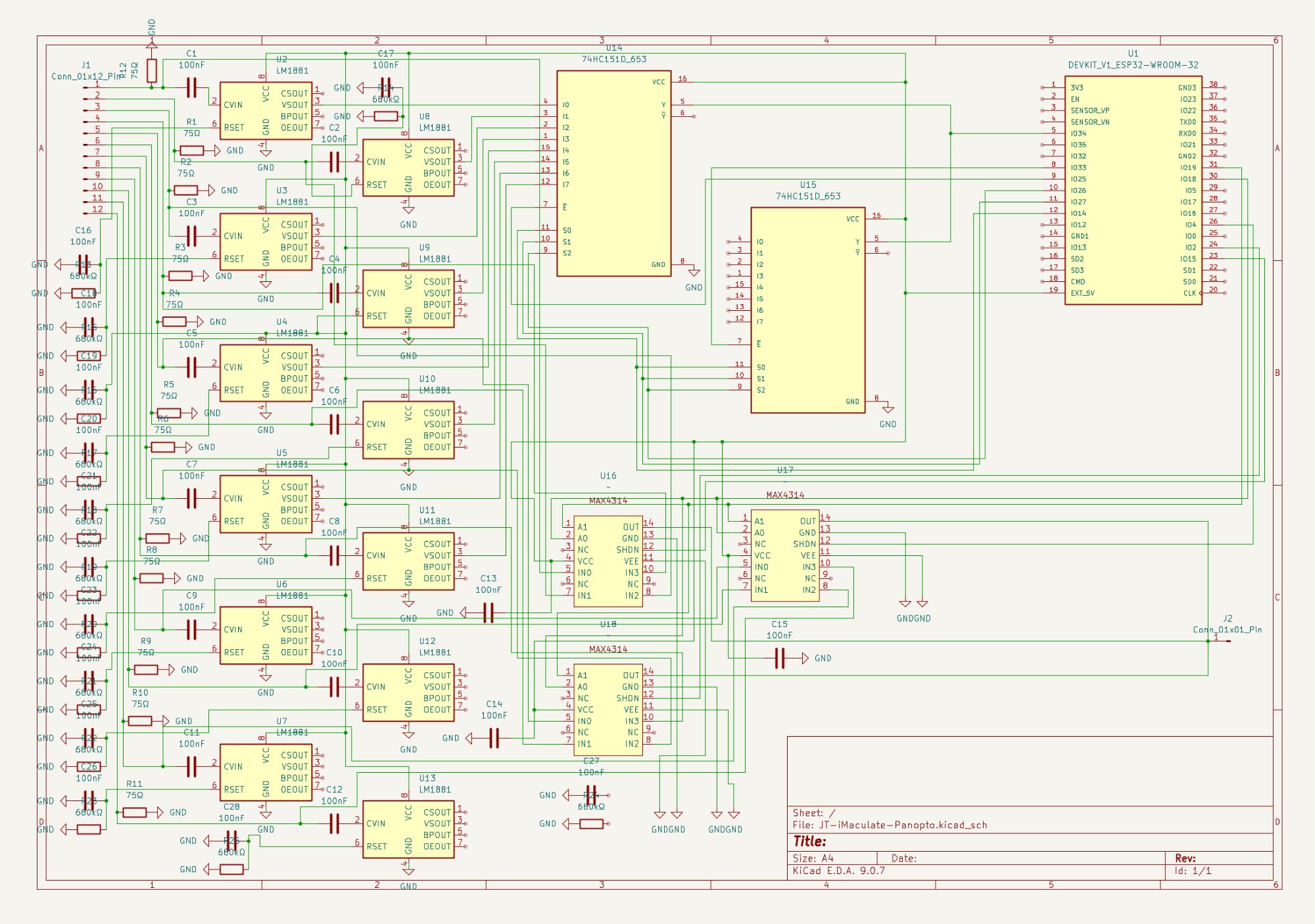Select the C1 100nF capacitor symbol
This screenshot has height=924, width=1315.
(x=191, y=87)
